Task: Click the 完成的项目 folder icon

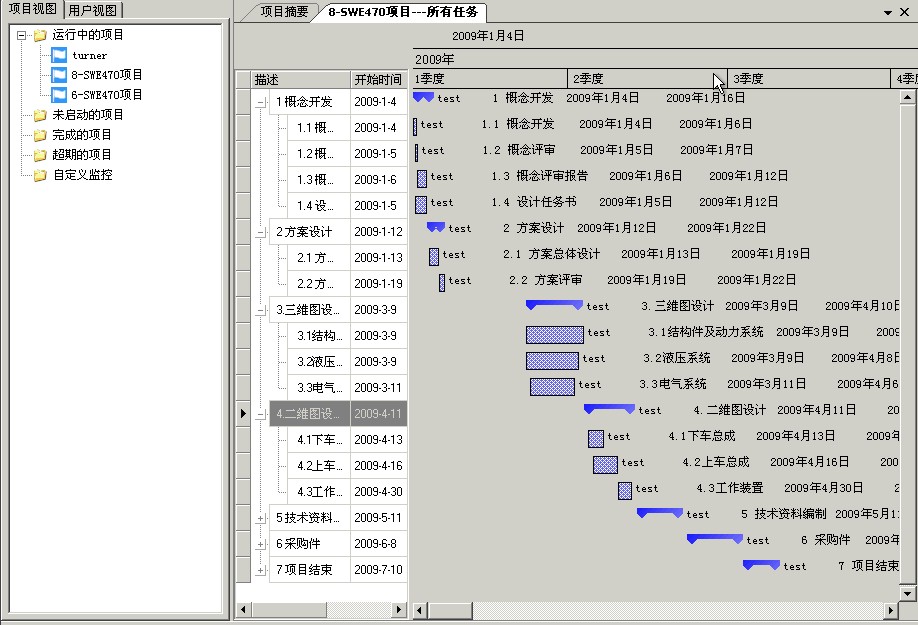Action: (x=40, y=135)
